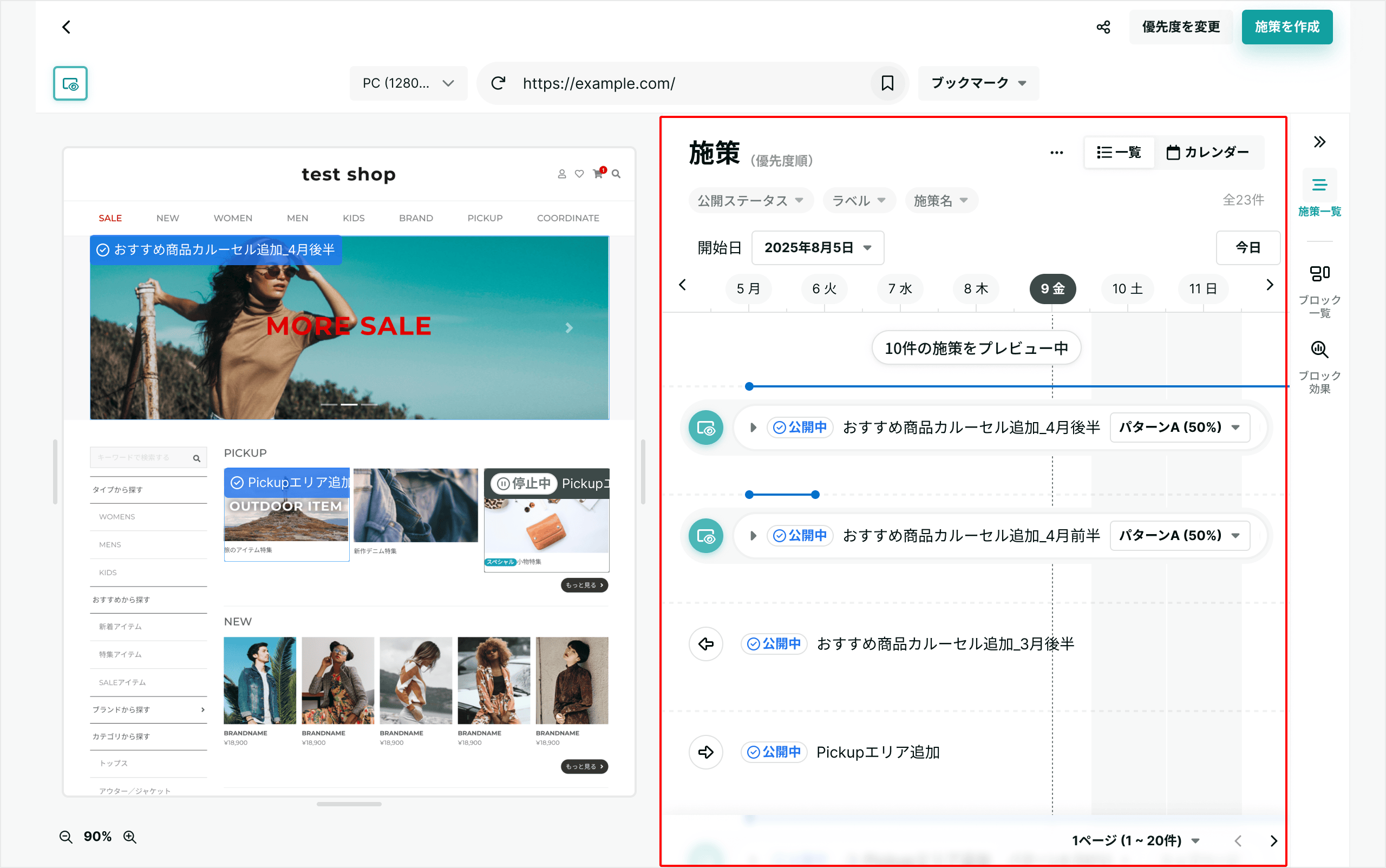Screen dimensions: 1386x868
Task: Click the horizontal scrollbar under preview
Action: pos(349,804)
